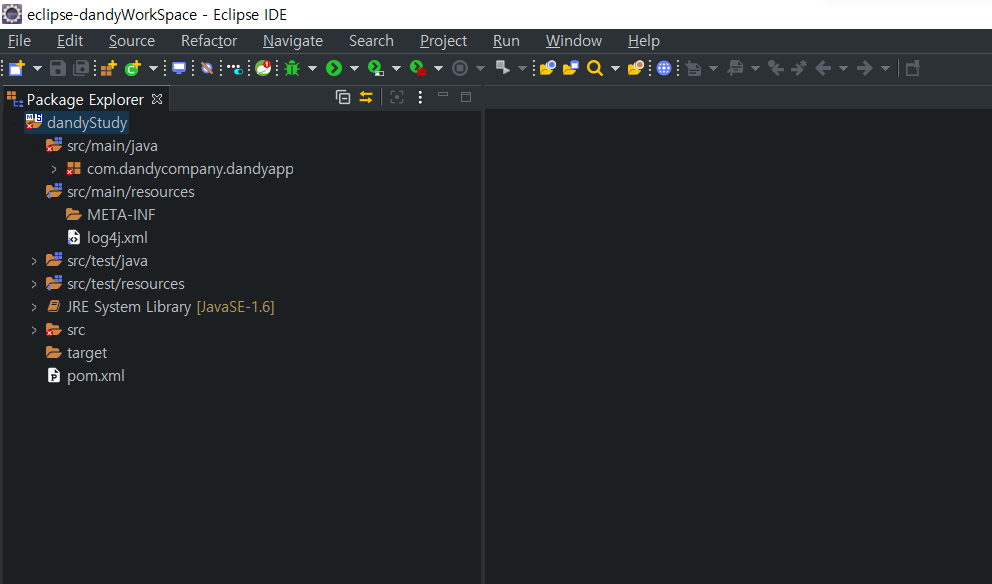
Task: Open the Refactor menu
Action: click(x=209, y=41)
